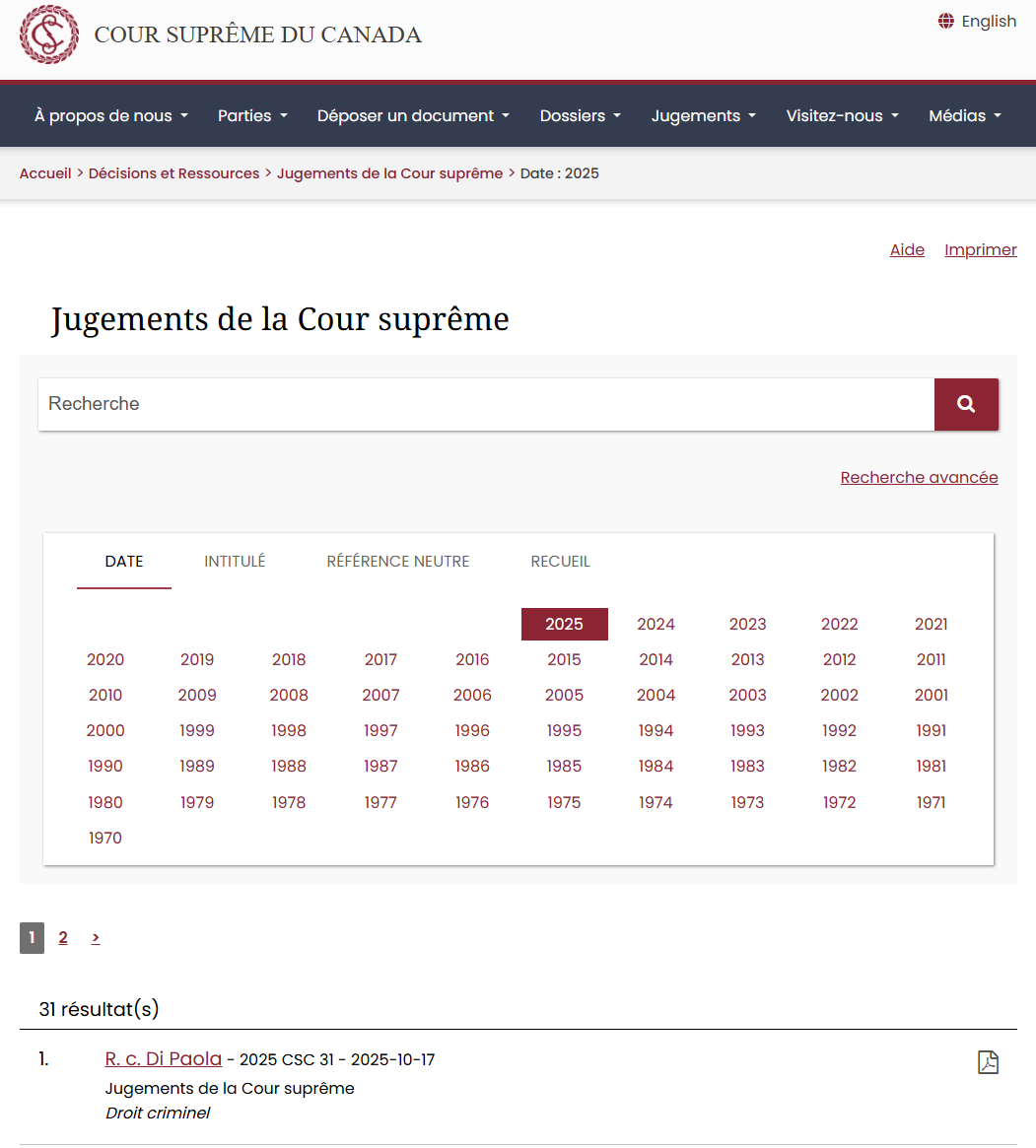This screenshot has height=1148, width=1036.
Task: Select year 2024 in the date list
Action: (656, 624)
